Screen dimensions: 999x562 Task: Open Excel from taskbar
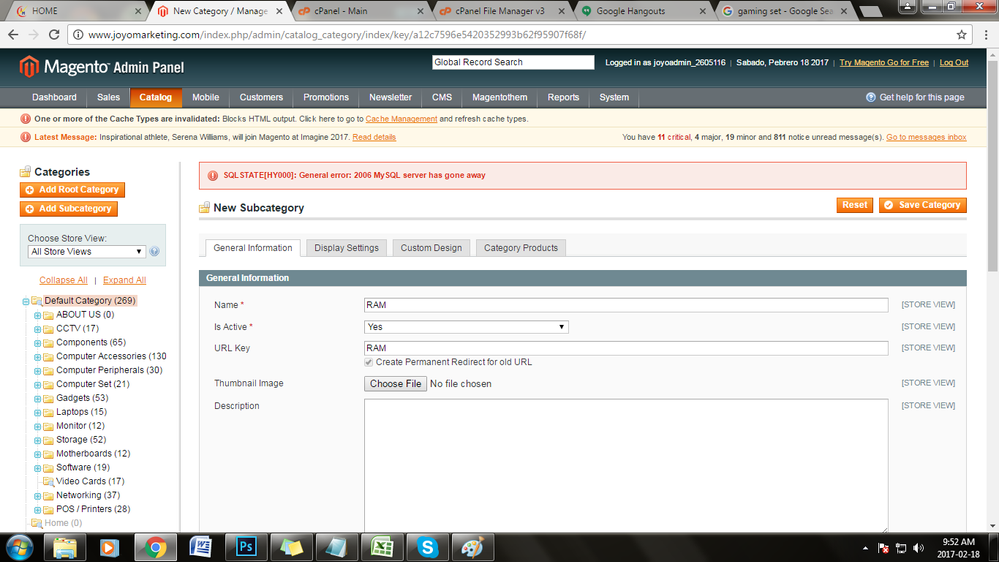(x=382, y=547)
